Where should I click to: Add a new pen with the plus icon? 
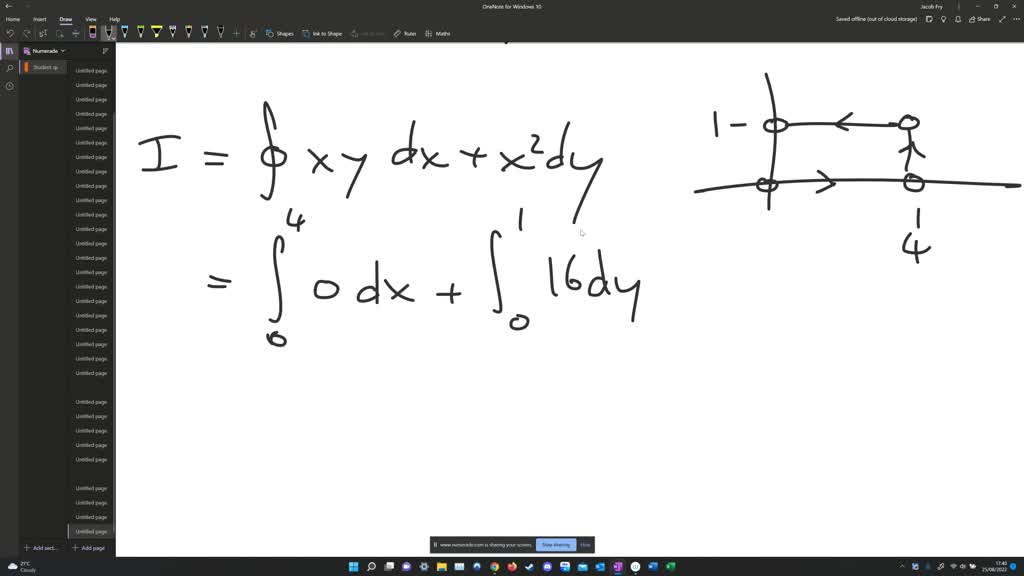click(235, 33)
